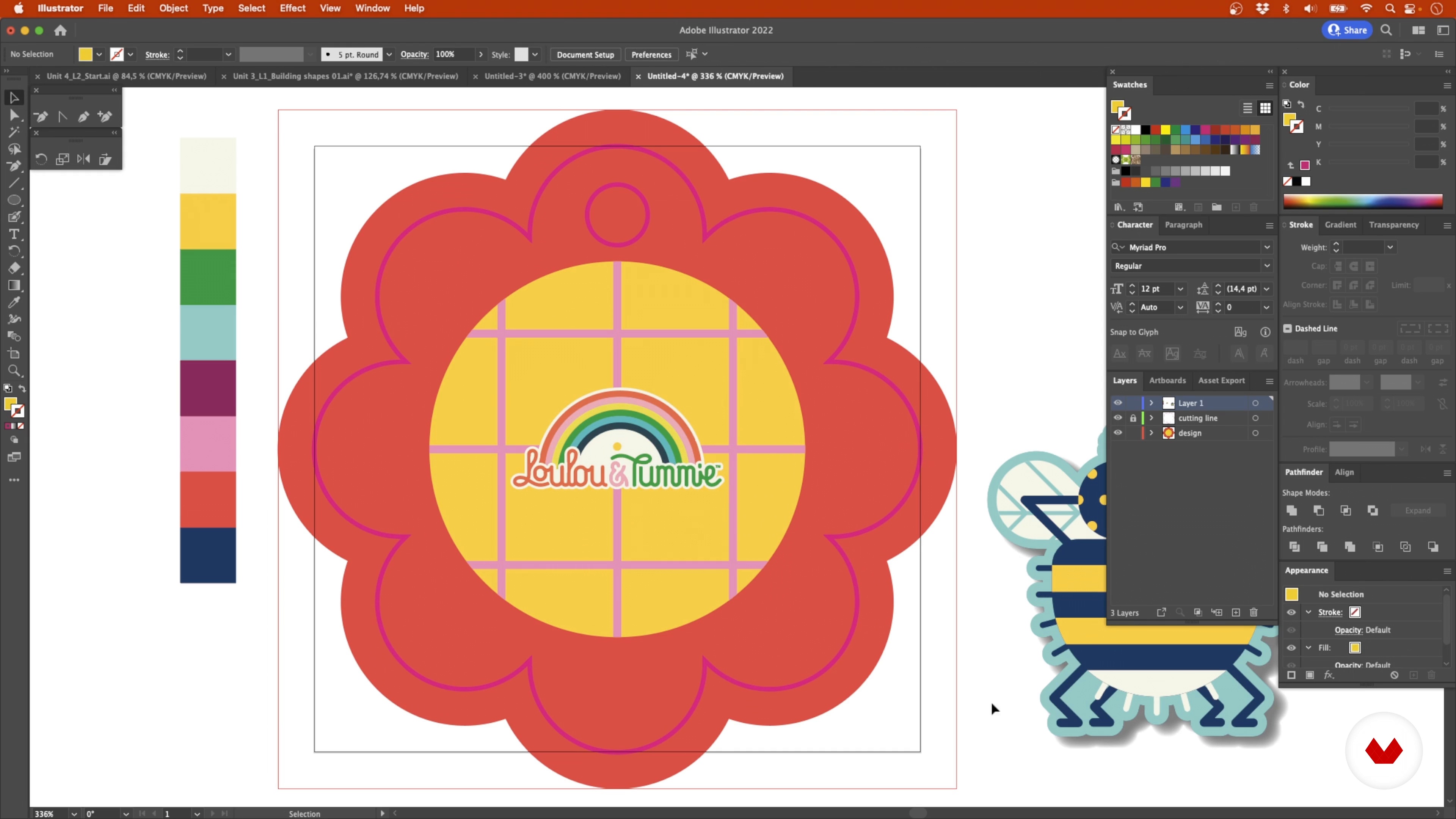
Task: Select the Ellipse tool
Action: 14,200
